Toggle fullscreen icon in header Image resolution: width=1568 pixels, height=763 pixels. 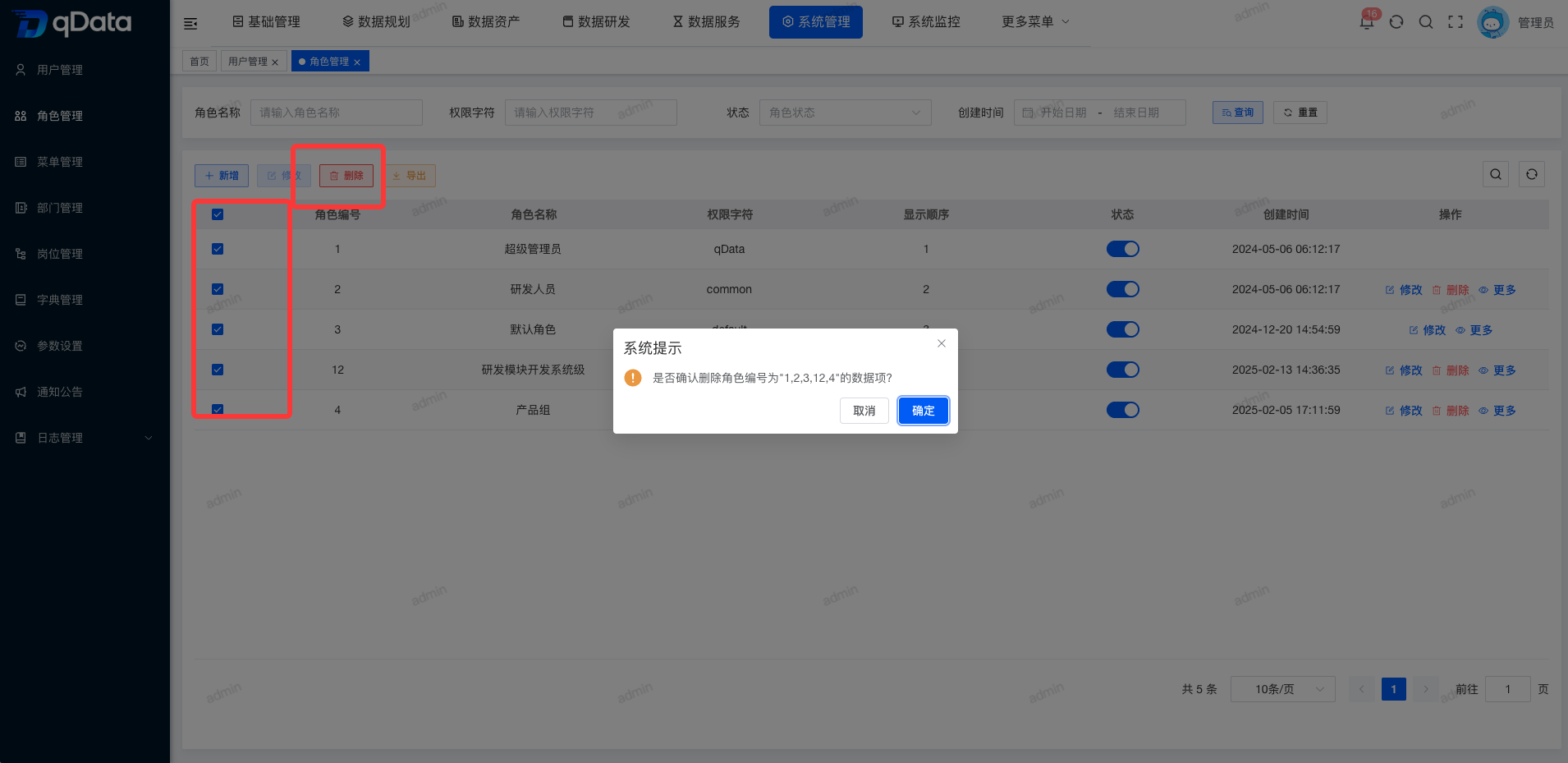click(x=1456, y=22)
